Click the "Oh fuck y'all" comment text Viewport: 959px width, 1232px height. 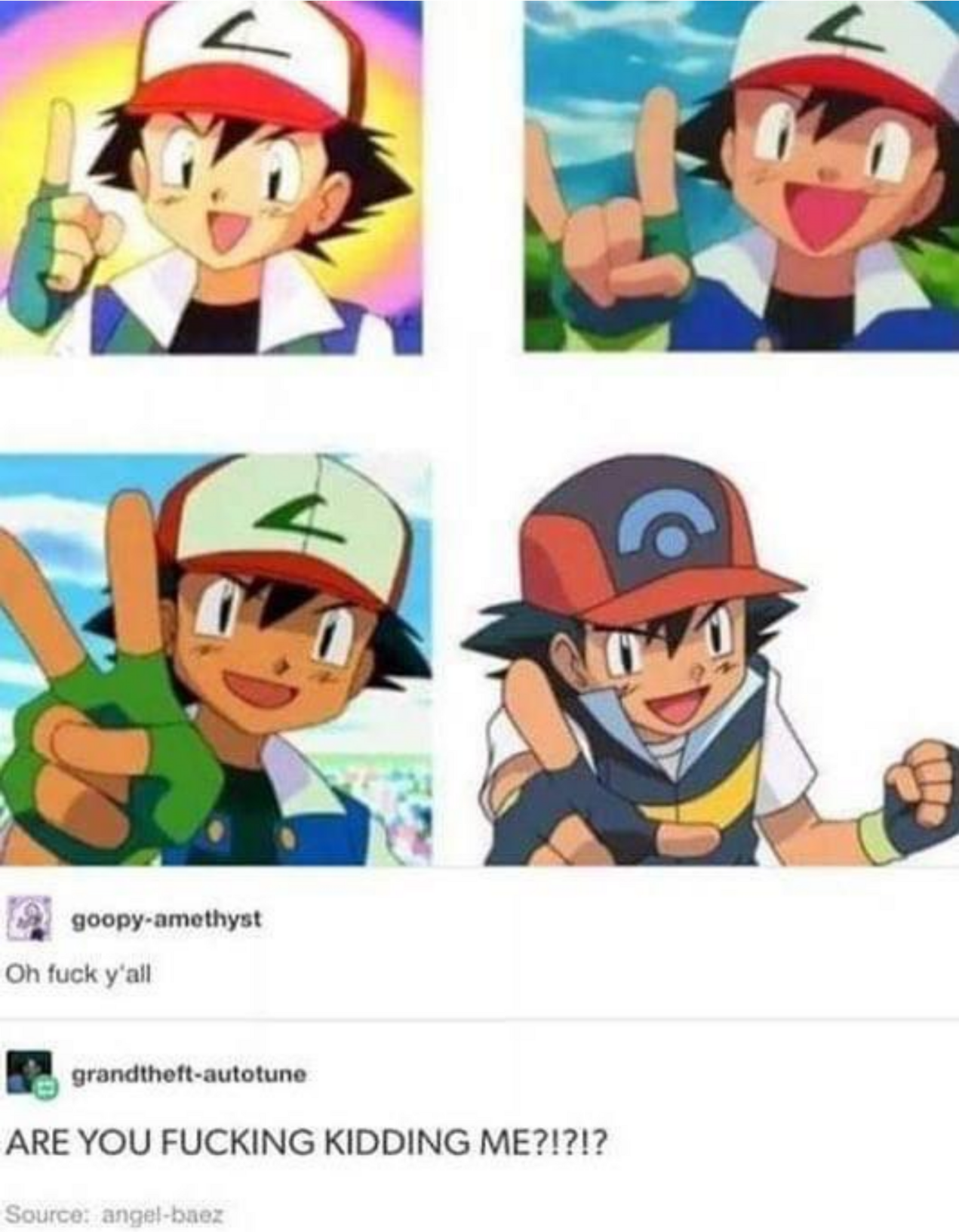click(78, 974)
